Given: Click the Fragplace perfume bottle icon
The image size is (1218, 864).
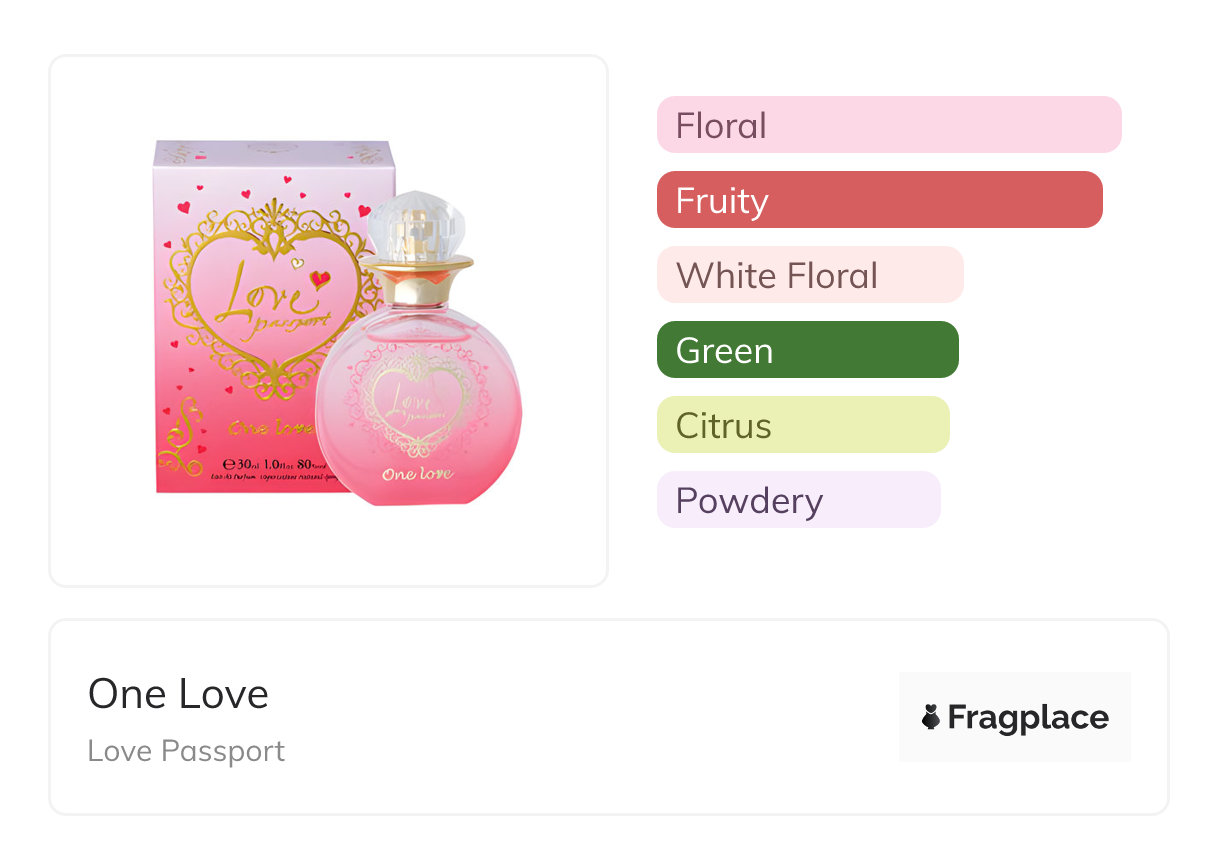Looking at the screenshot, I should click(x=931, y=717).
